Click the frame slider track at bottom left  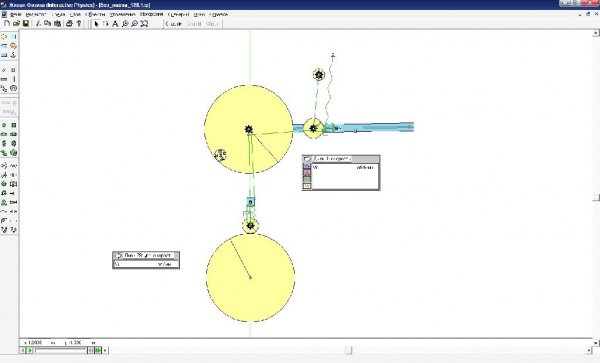click(60, 350)
